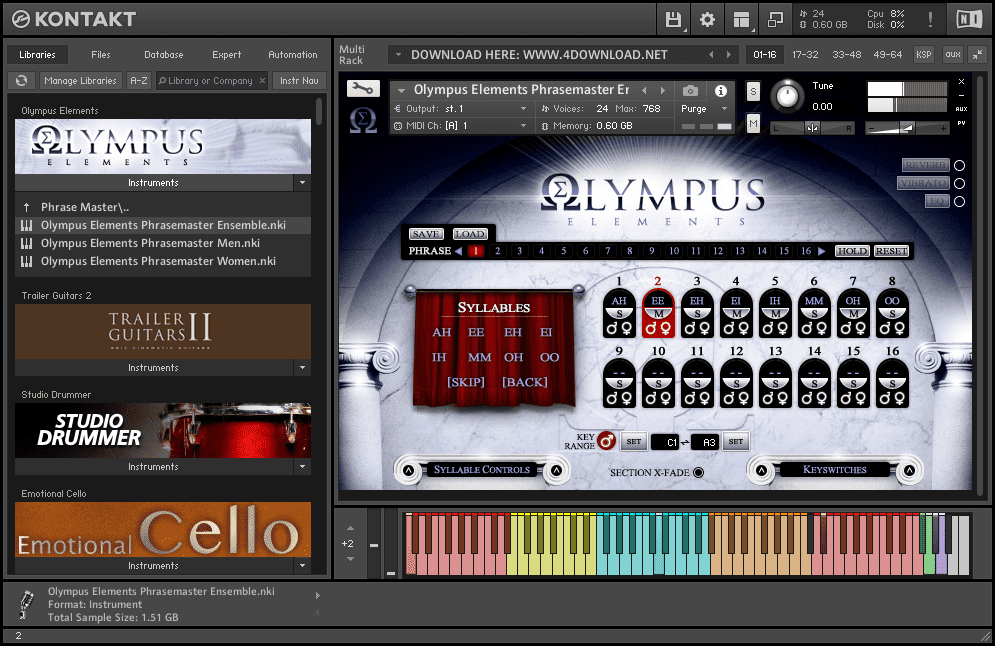The width and height of the screenshot is (995, 646).
Task: Select syllable slot 7 OH
Action: 853,313
